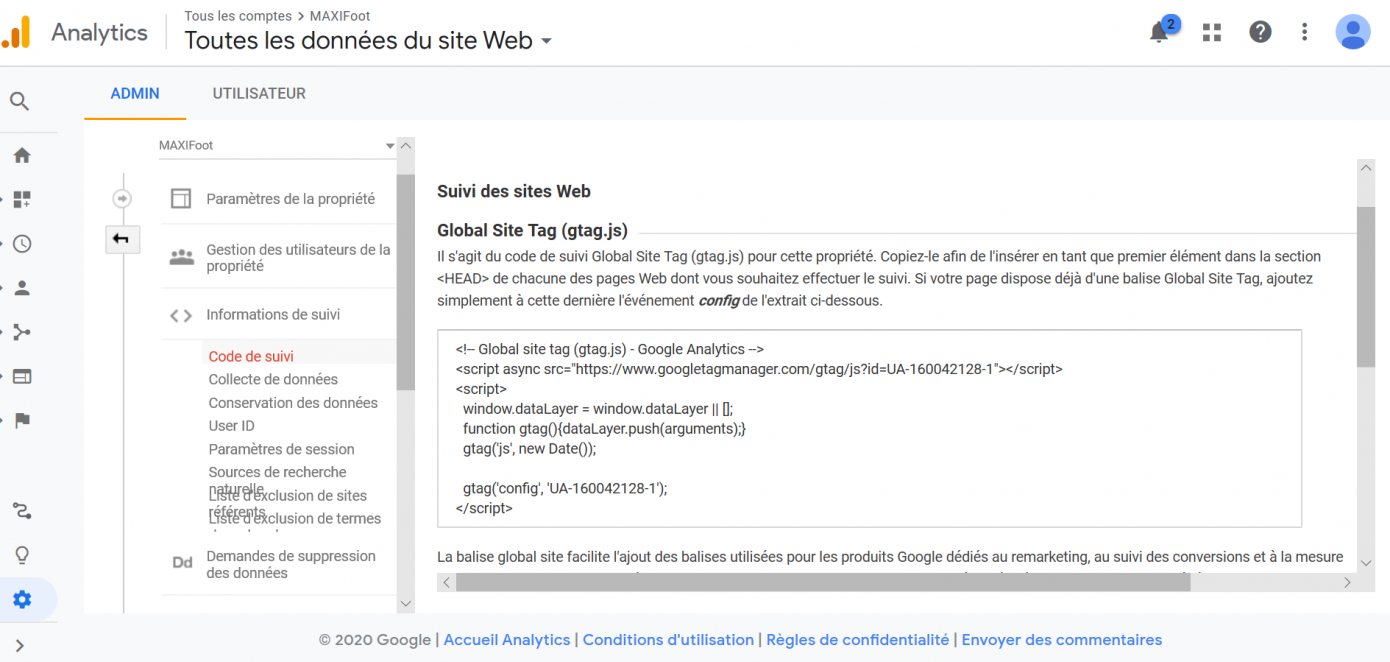The image size is (1390, 662).
Task: Switch to the UTILISATEUR tab
Action: pyautogui.click(x=259, y=94)
